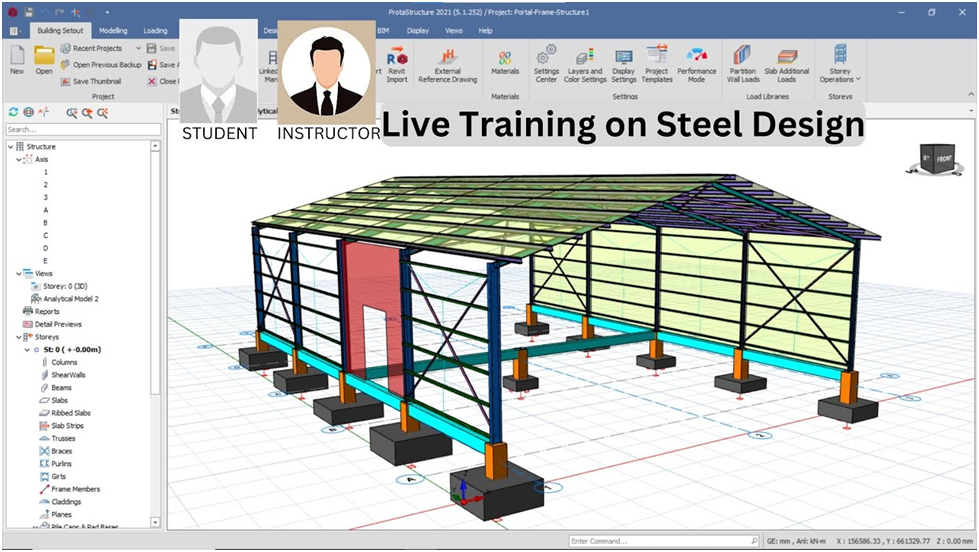Viewport: 979px width, 552px height.
Task: Click the Storey Operations icon
Action: pyautogui.click(x=840, y=54)
